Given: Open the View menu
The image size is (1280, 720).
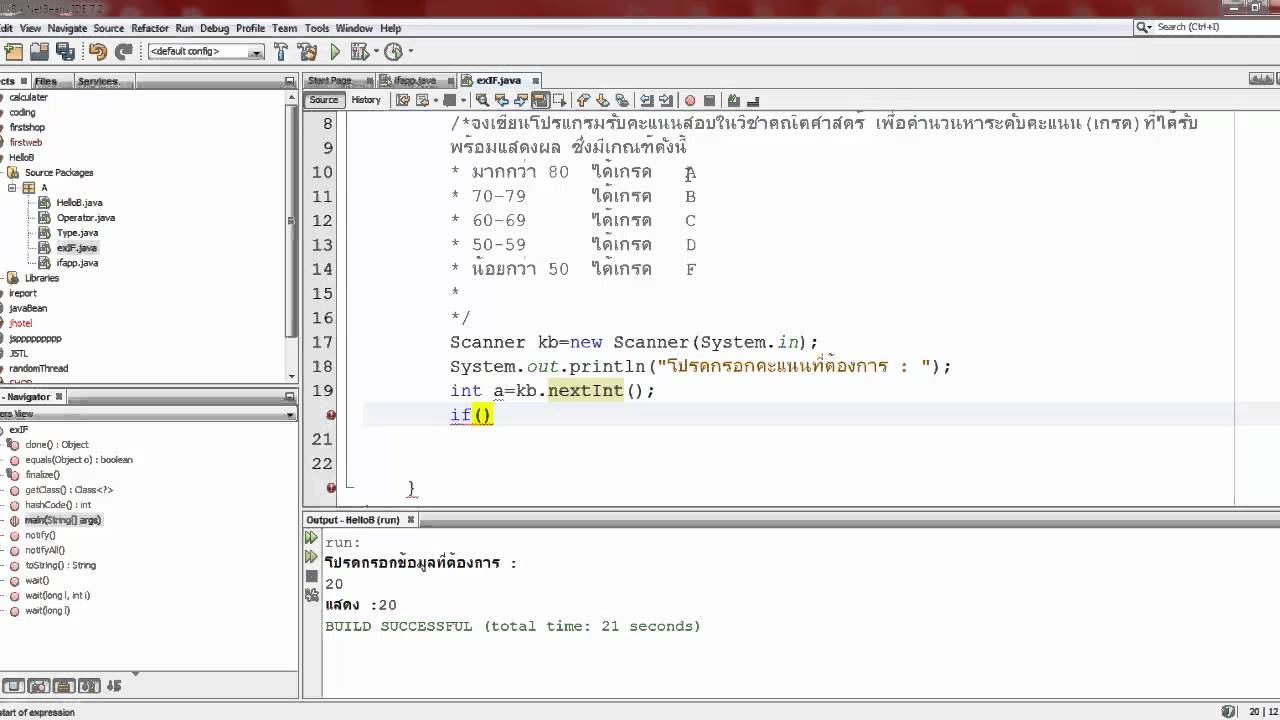Looking at the screenshot, I should pos(30,28).
